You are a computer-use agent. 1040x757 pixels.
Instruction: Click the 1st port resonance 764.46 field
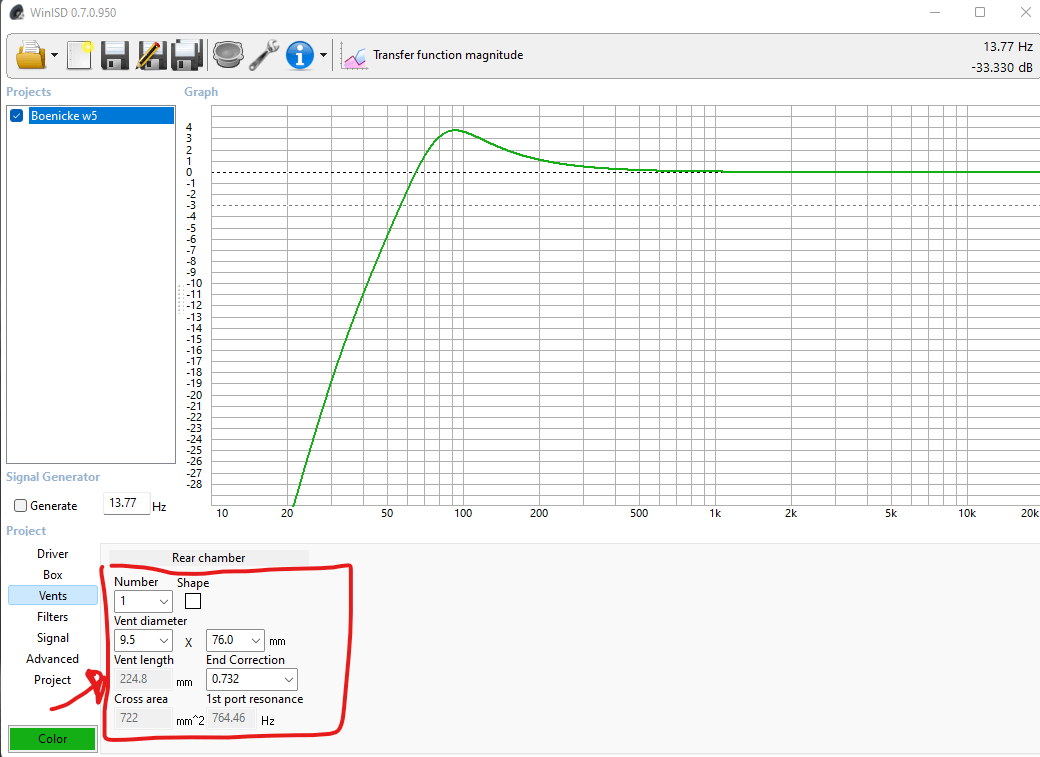[x=231, y=718]
